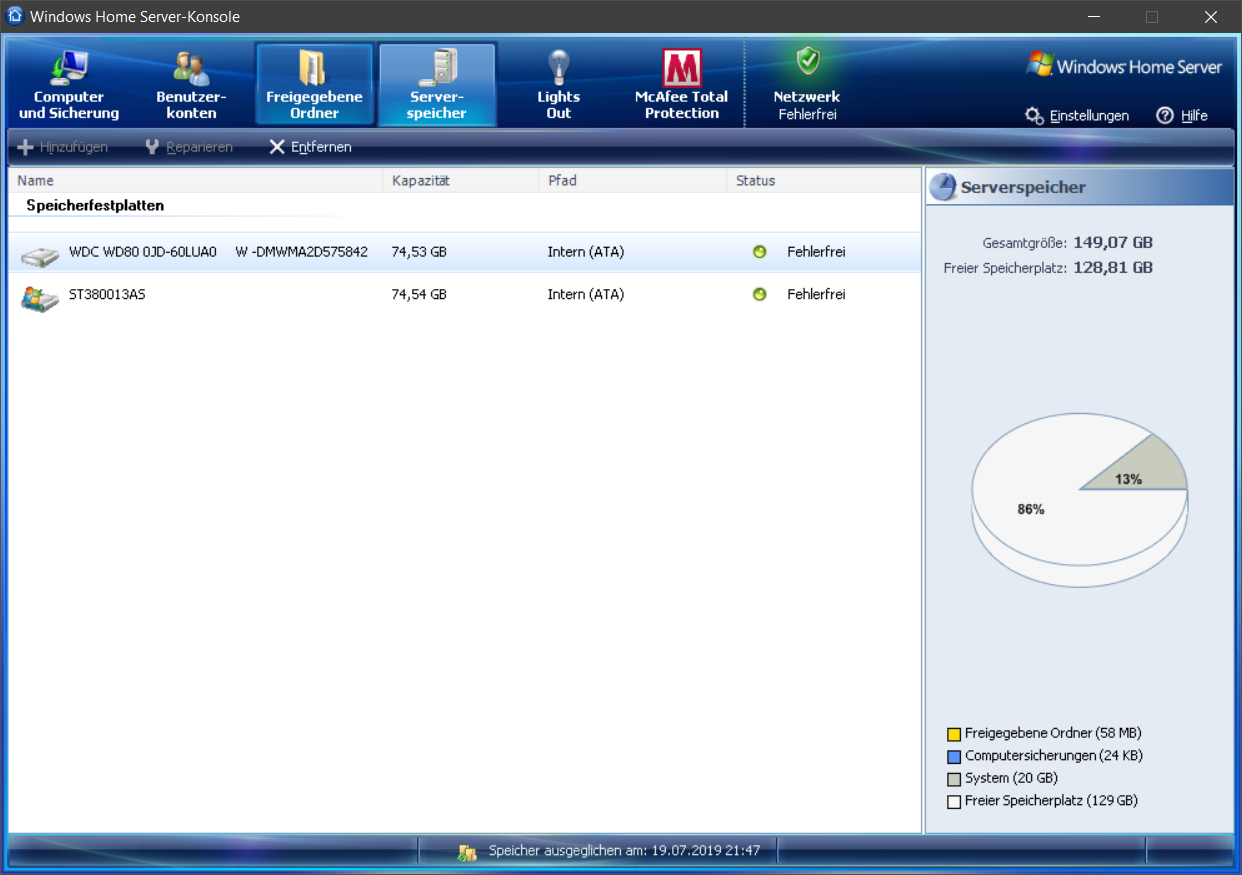
Task: Click Fehlerfrei status text of WDC drive
Action: click(816, 252)
